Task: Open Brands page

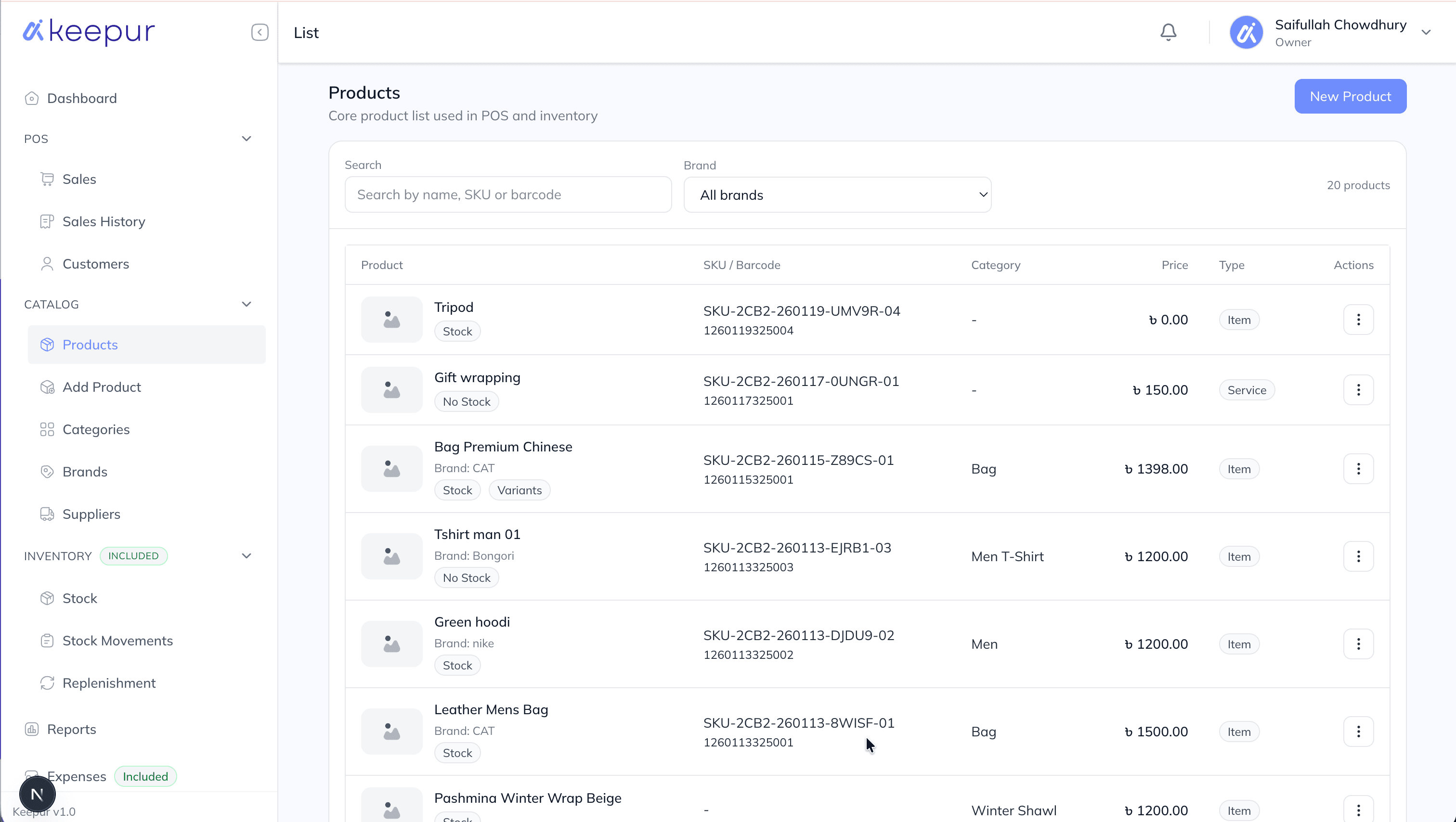Action: click(x=85, y=472)
